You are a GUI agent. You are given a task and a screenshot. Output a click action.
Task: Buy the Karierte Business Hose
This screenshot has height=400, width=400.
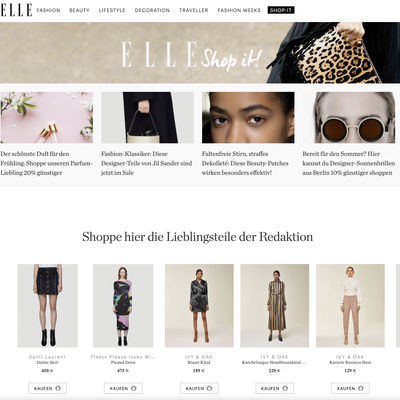350,388
